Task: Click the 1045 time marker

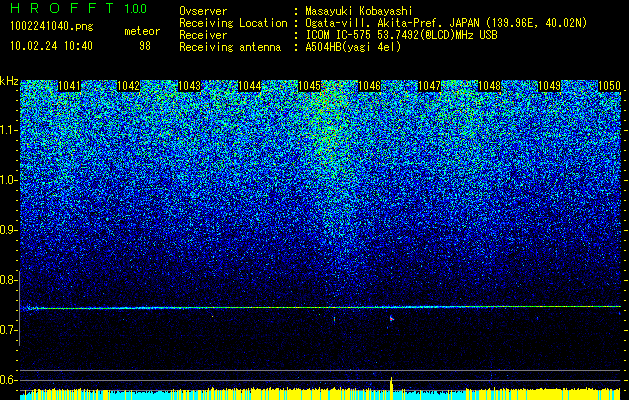Action: pos(309,86)
